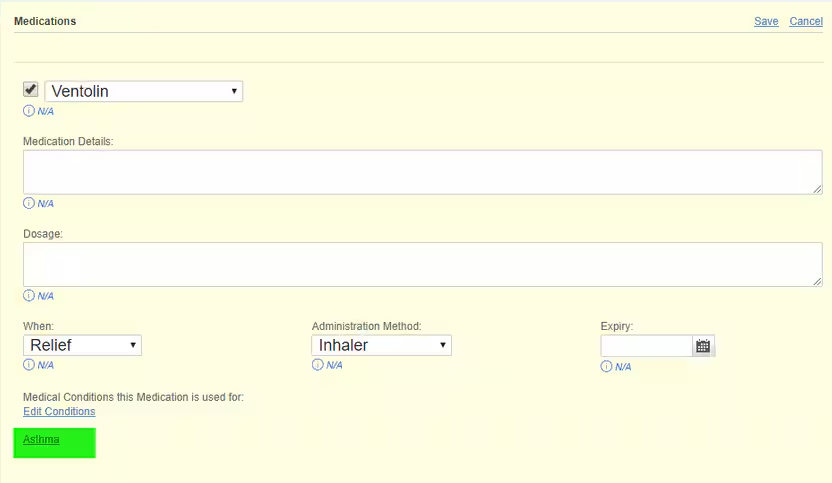Open the When dropdown showing Relief
Screen dimensions: 832x483
click(x=82, y=345)
